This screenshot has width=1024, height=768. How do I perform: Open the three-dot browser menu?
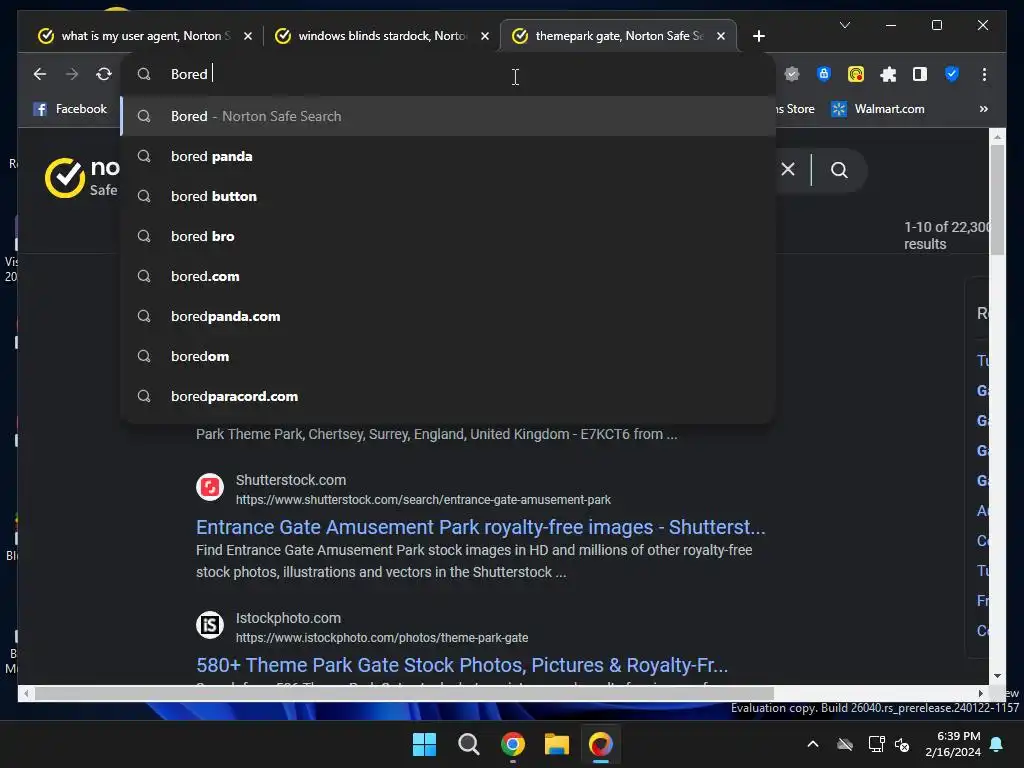coord(984,74)
